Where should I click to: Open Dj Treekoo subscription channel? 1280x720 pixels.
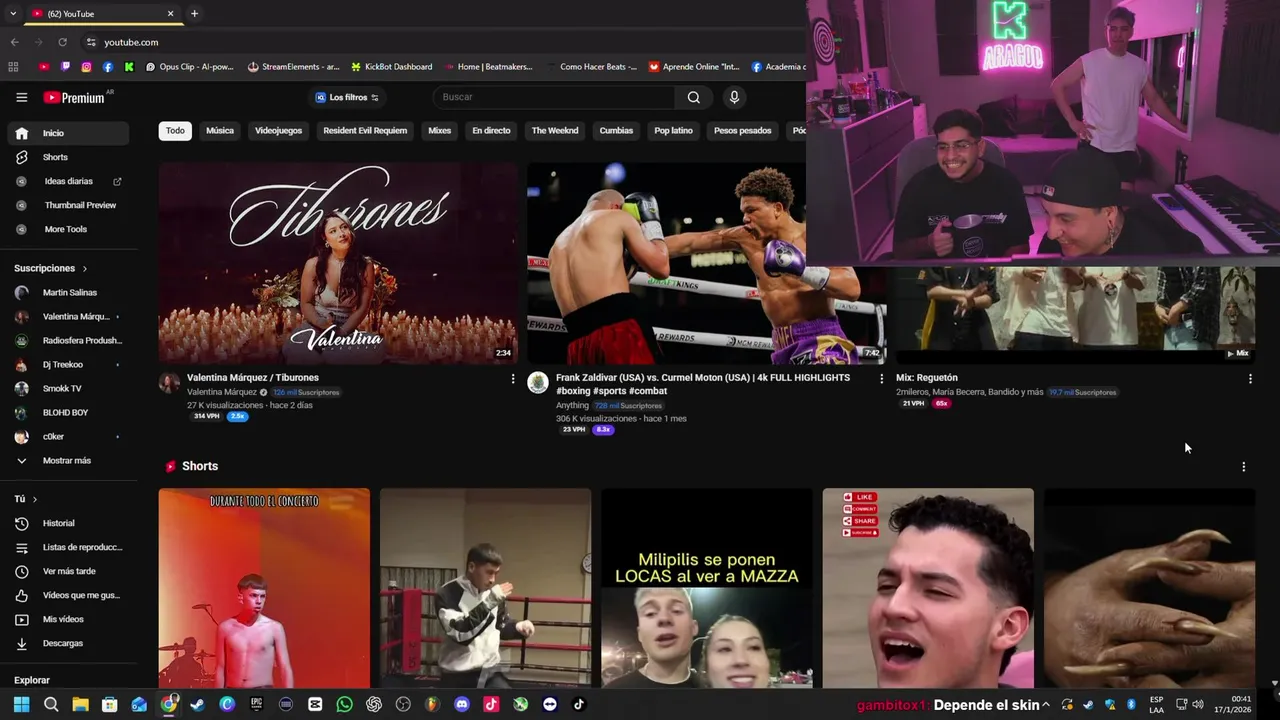(x=69, y=365)
